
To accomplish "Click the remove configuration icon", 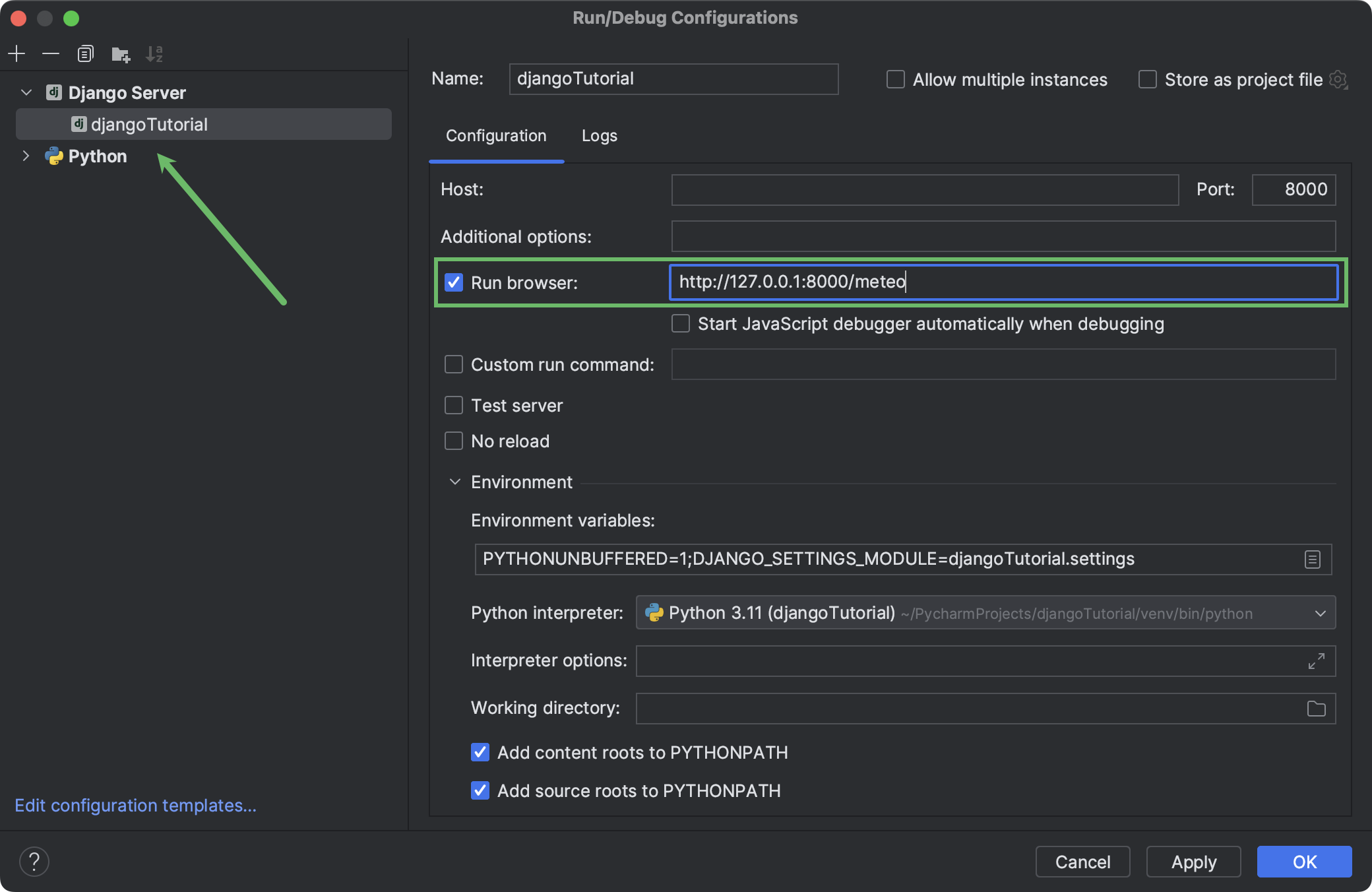I will pyautogui.click(x=51, y=54).
